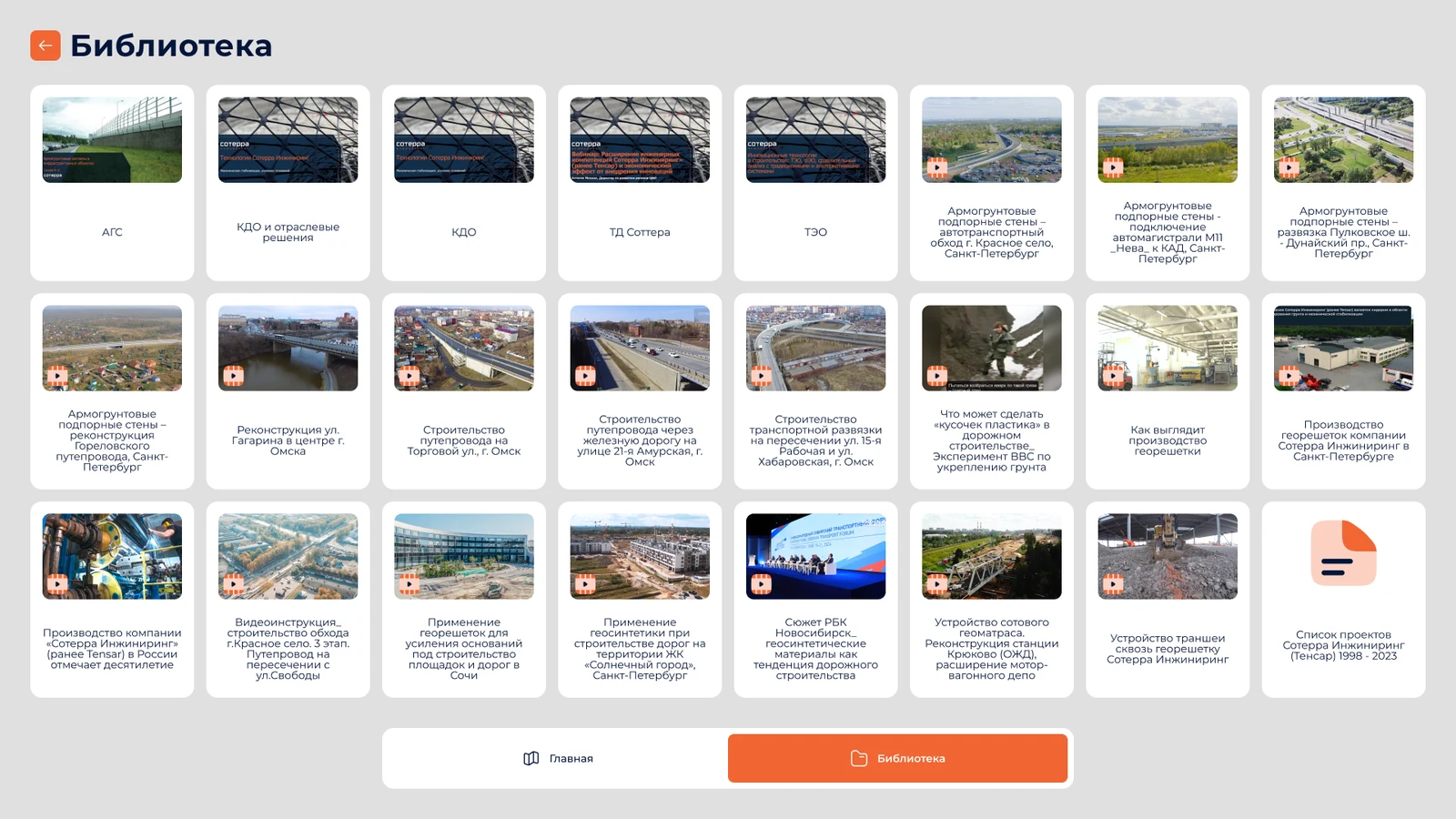Click the document icon for Список проектов
This screenshot has width=1456, height=819.
pos(1343,552)
